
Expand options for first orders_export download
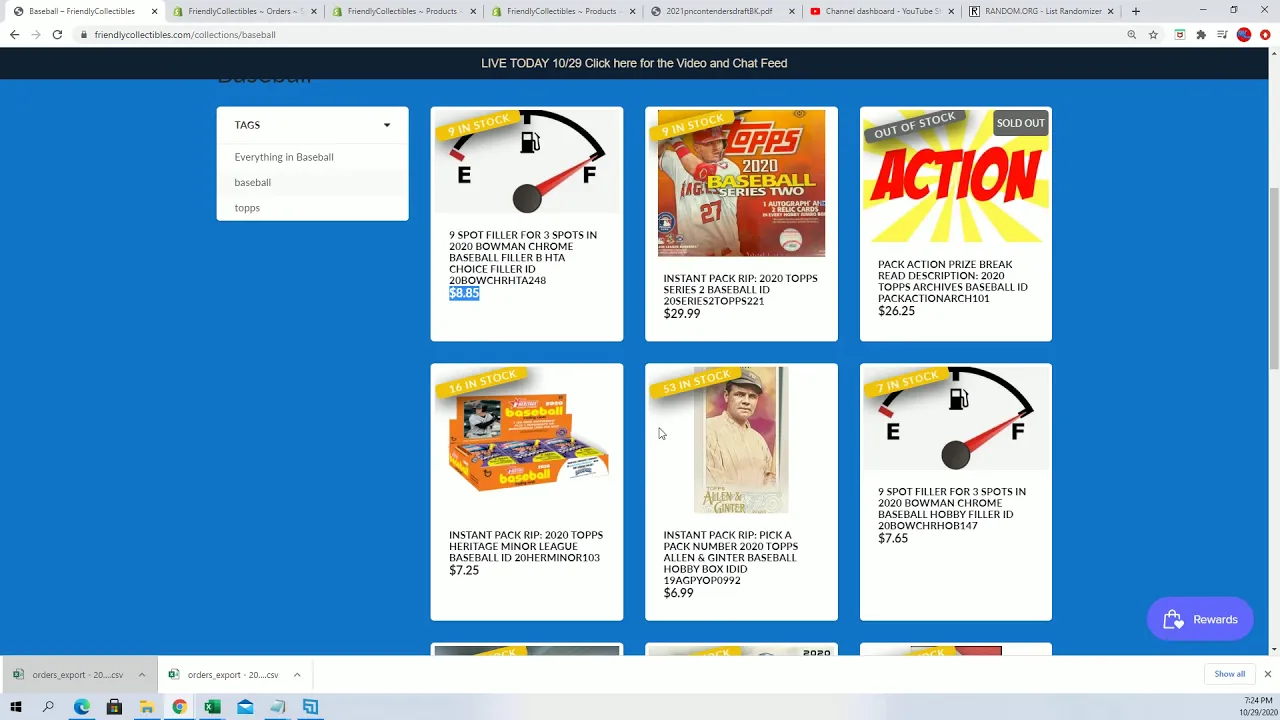coord(141,674)
